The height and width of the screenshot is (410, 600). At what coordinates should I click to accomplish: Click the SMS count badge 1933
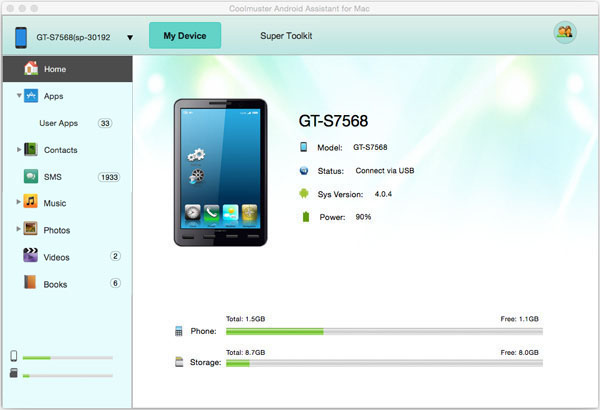[108, 177]
